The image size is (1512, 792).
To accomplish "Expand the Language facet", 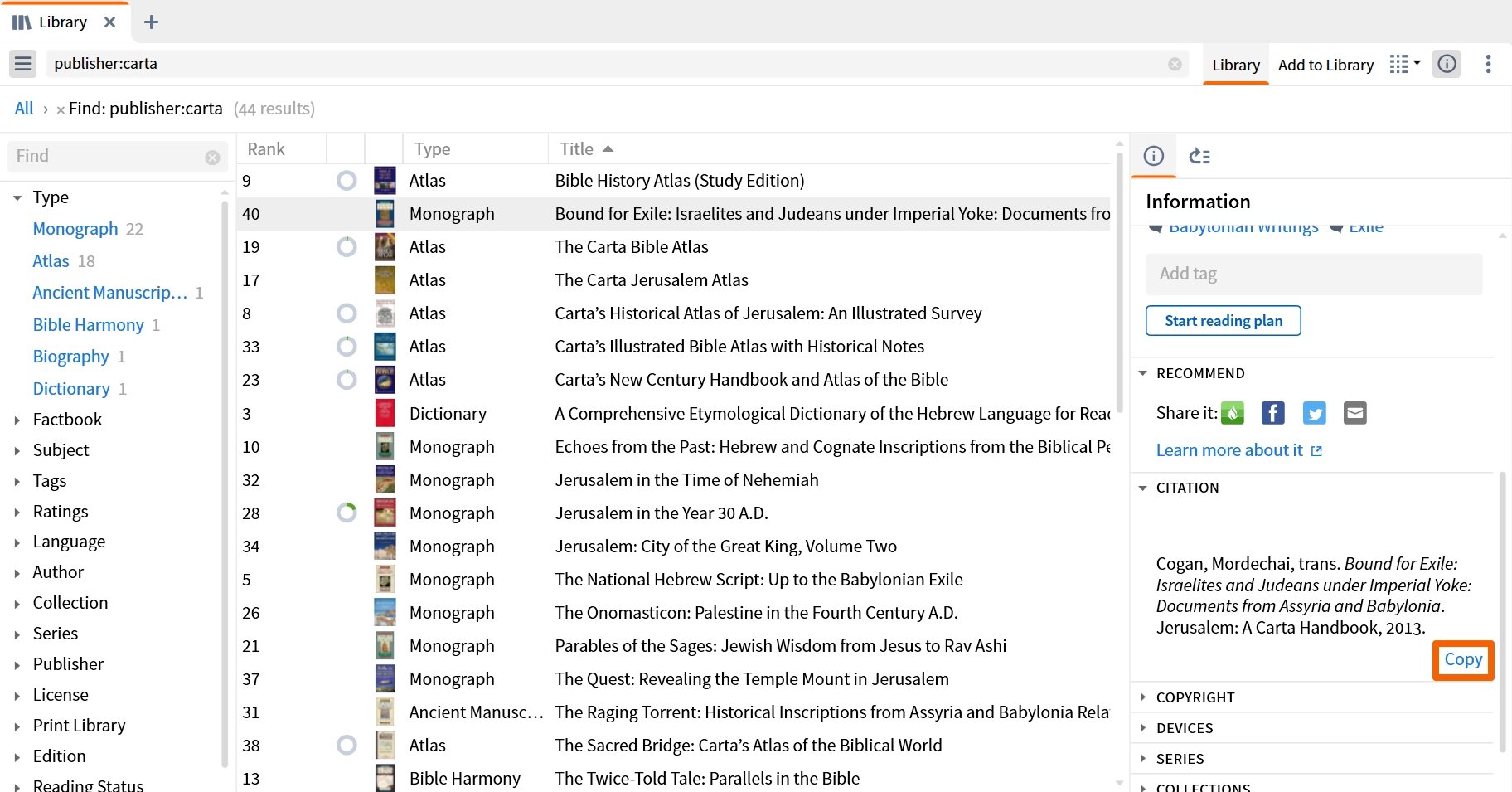I will click(x=17, y=542).
